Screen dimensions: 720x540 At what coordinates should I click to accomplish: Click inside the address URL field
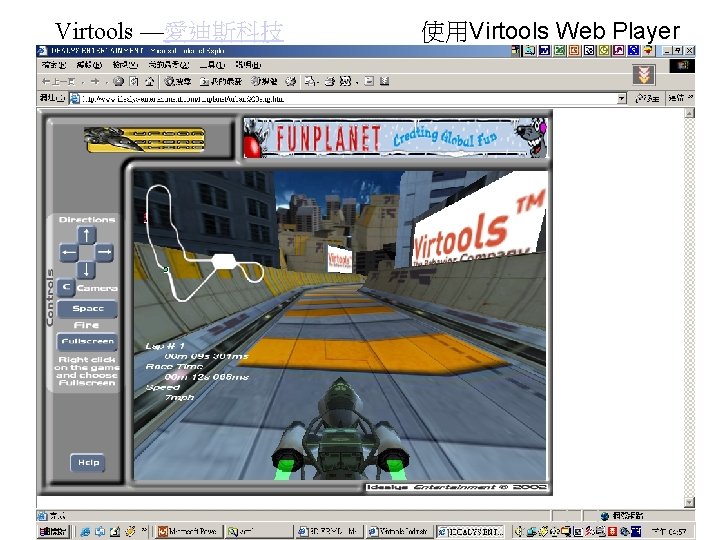(348, 98)
